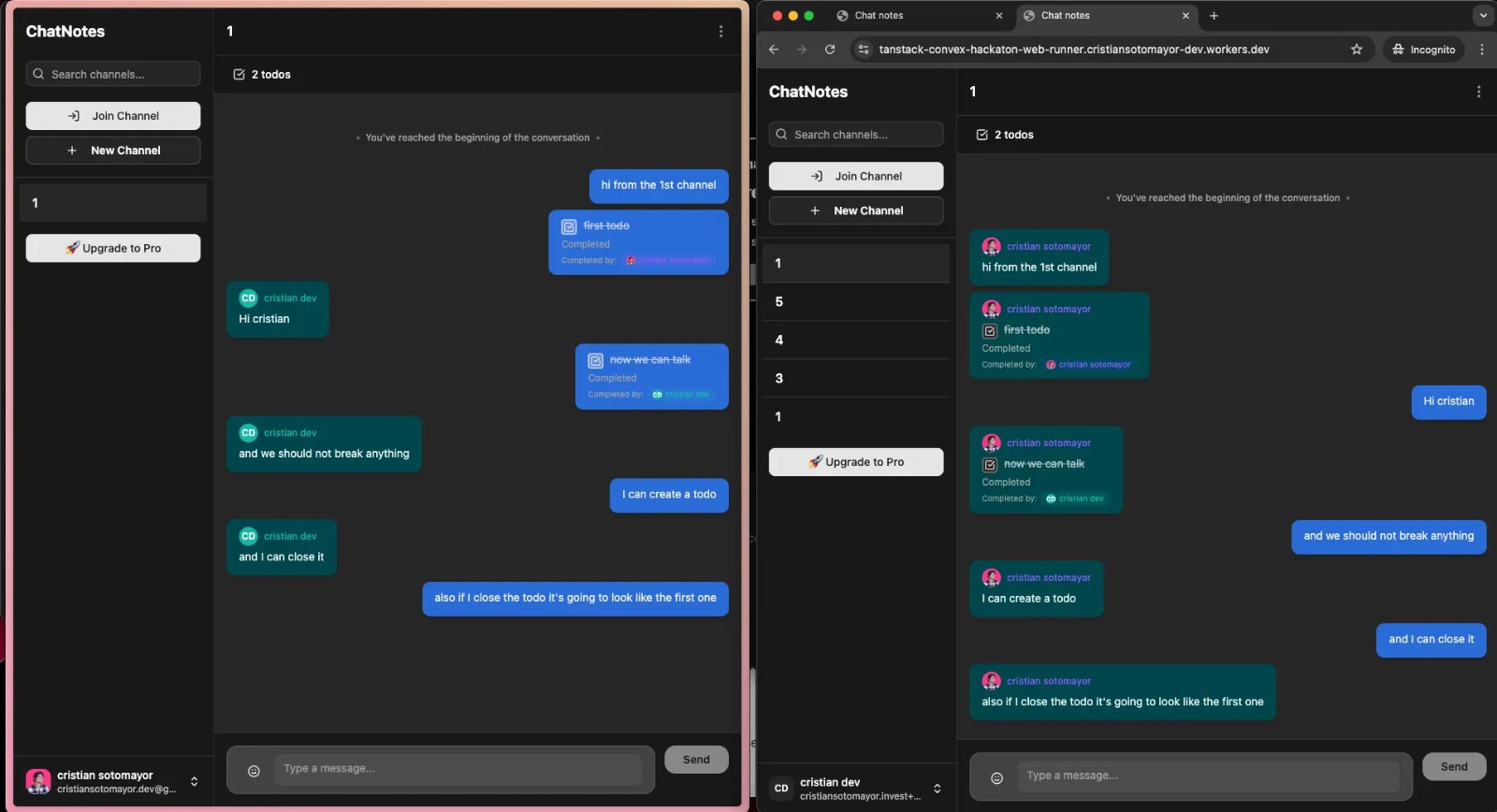Toggle 'first todo' checkbox in right window

pyautogui.click(x=990, y=330)
